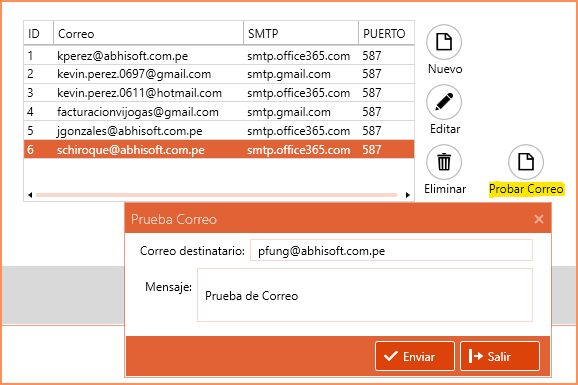
Task: Click SMTP cell smtp.gmail.com in row 4
Action: [x=289, y=112]
